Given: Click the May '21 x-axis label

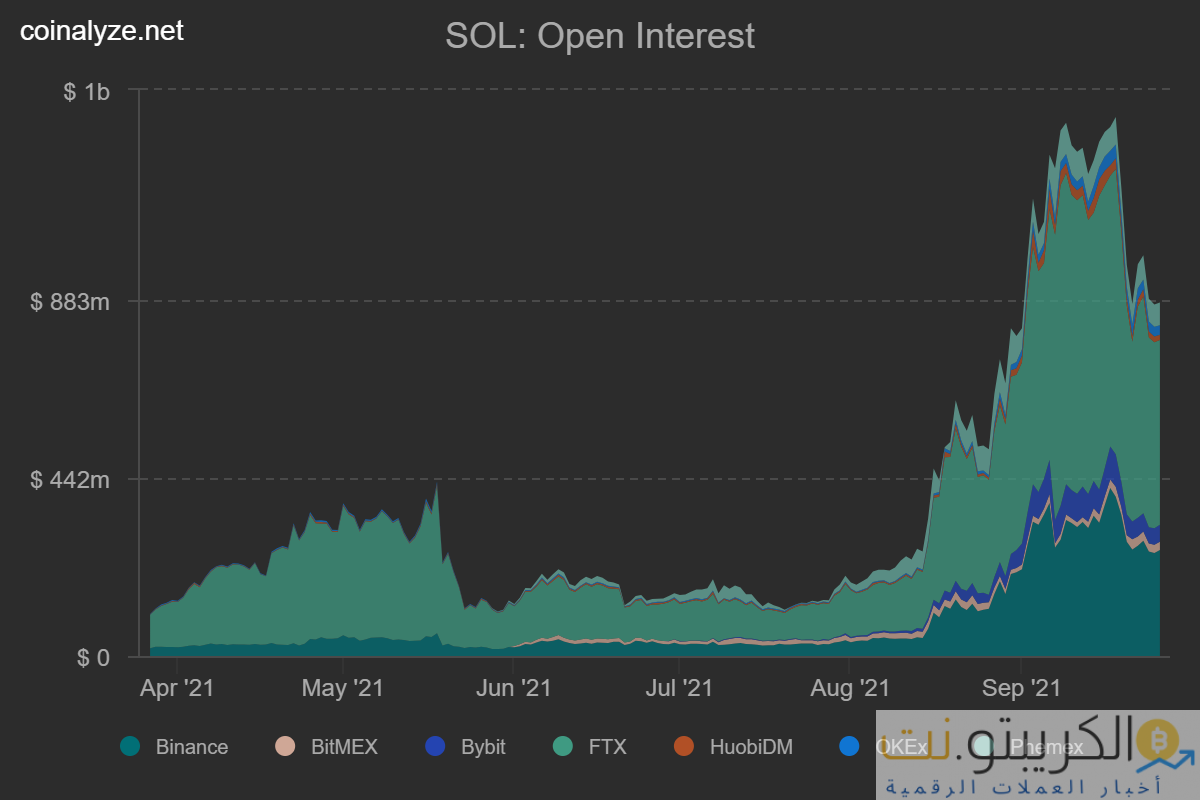Looking at the screenshot, I should (x=342, y=688).
